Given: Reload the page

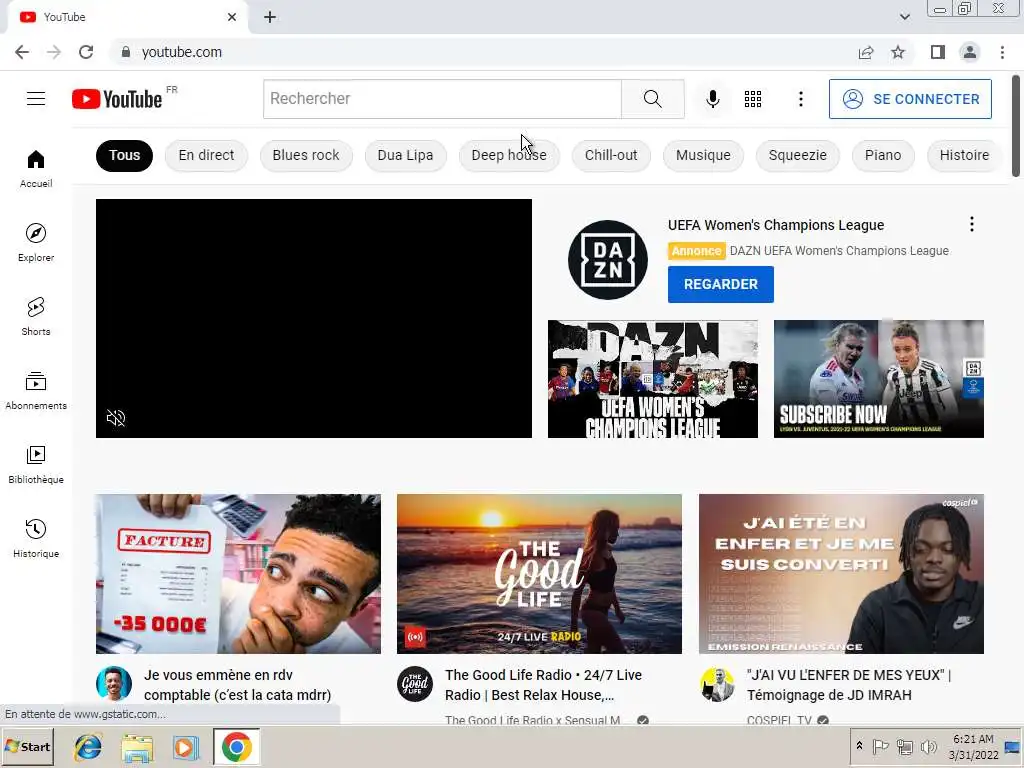Looking at the screenshot, I should [x=86, y=52].
